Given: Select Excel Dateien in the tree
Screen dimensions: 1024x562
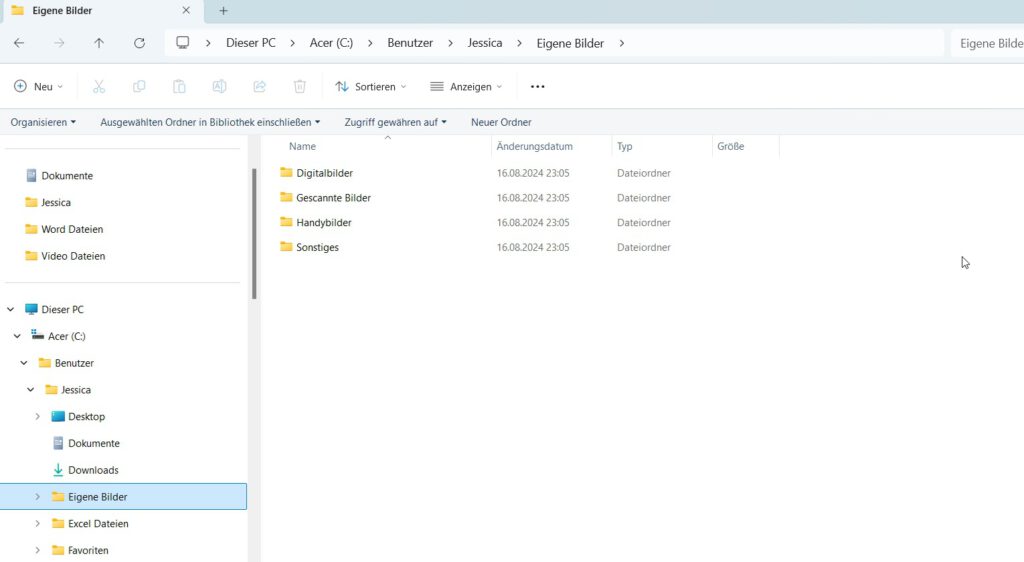Looking at the screenshot, I should pos(98,523).
